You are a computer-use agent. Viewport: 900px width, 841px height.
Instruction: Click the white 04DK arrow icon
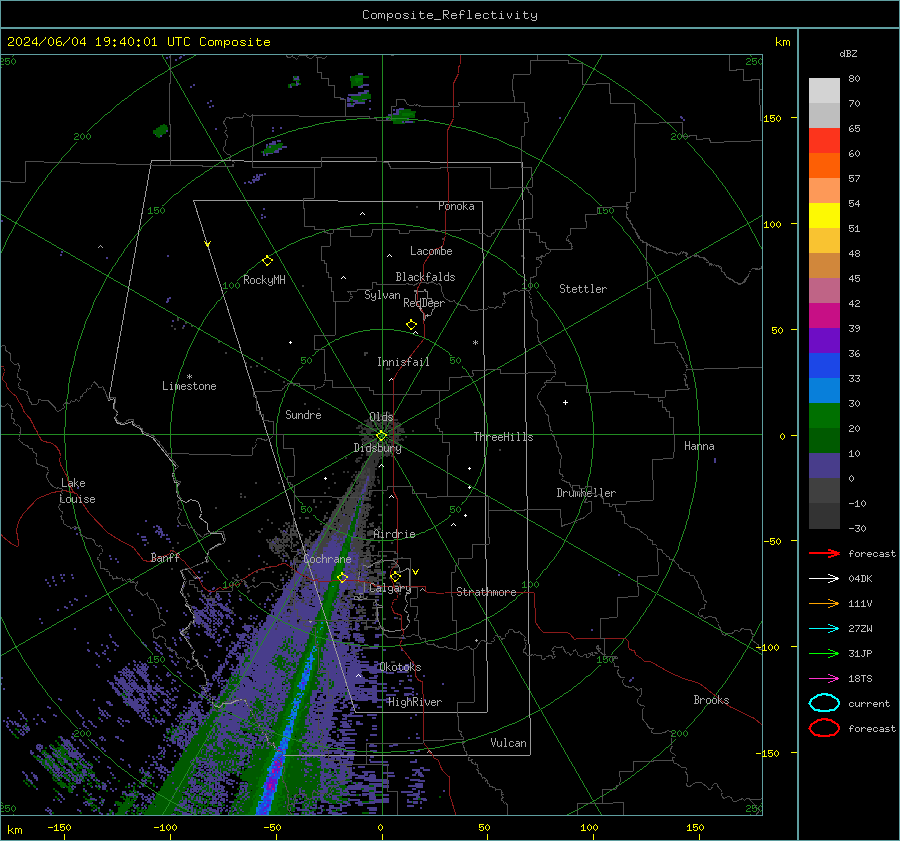[824, 578]
